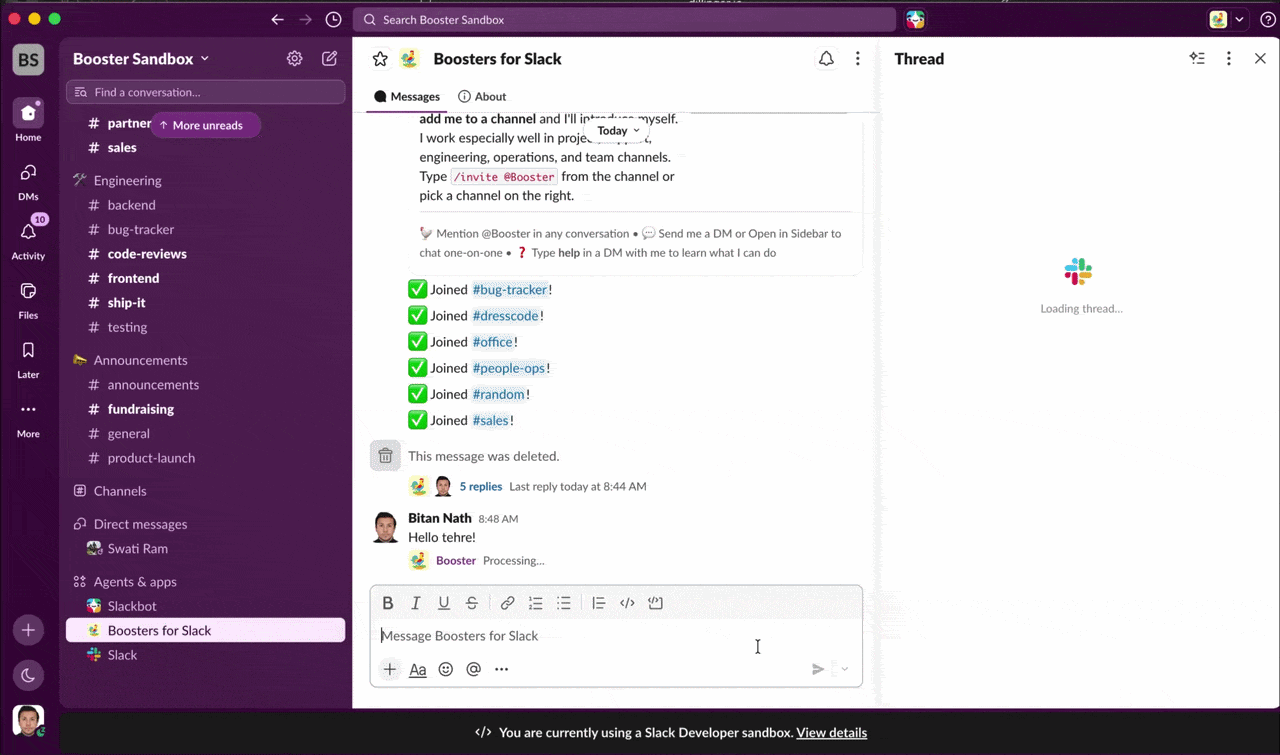Click the plus create button in left rail

(28, 630)
